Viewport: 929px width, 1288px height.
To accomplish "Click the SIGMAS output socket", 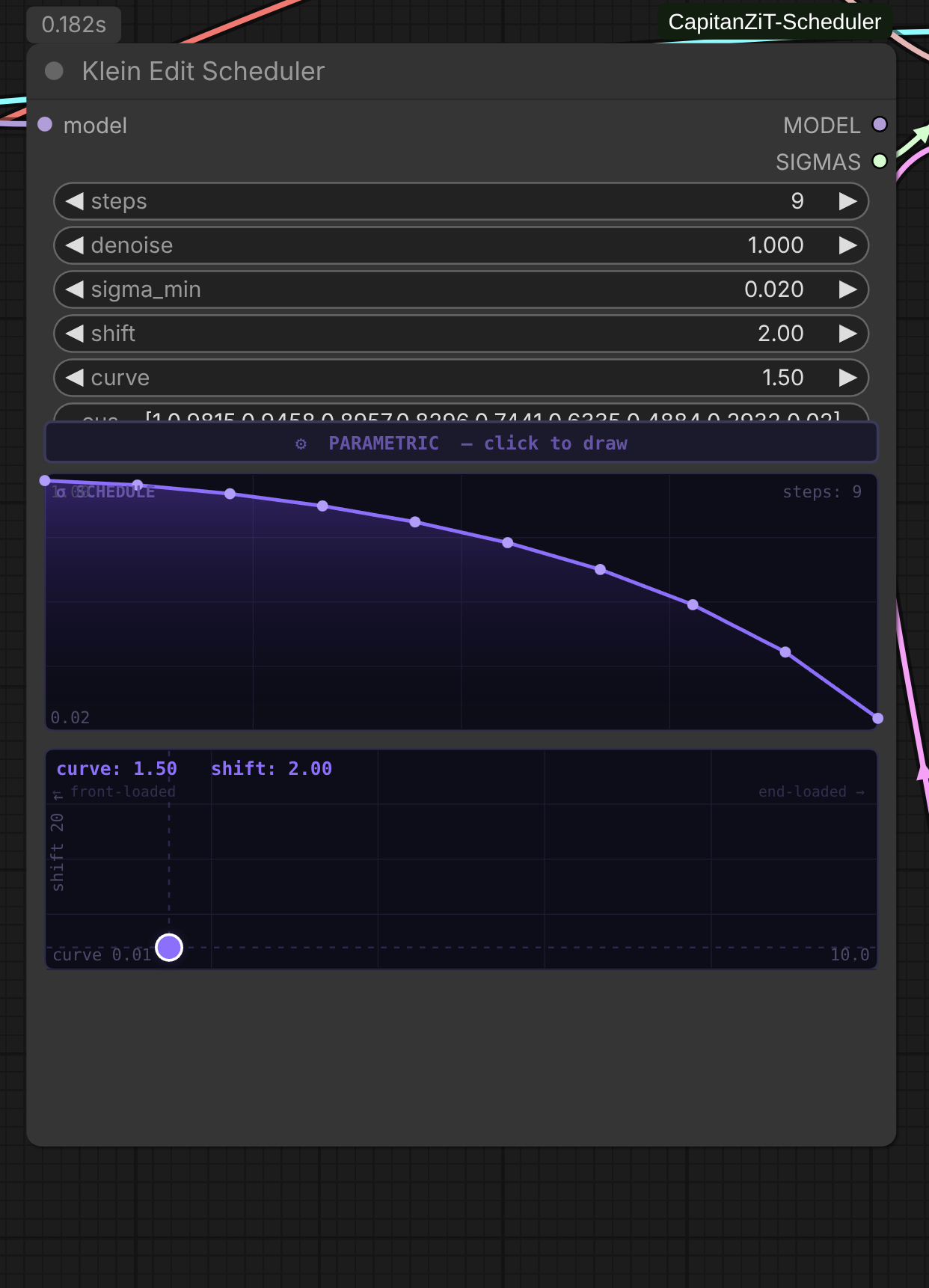I will [880, 161].
